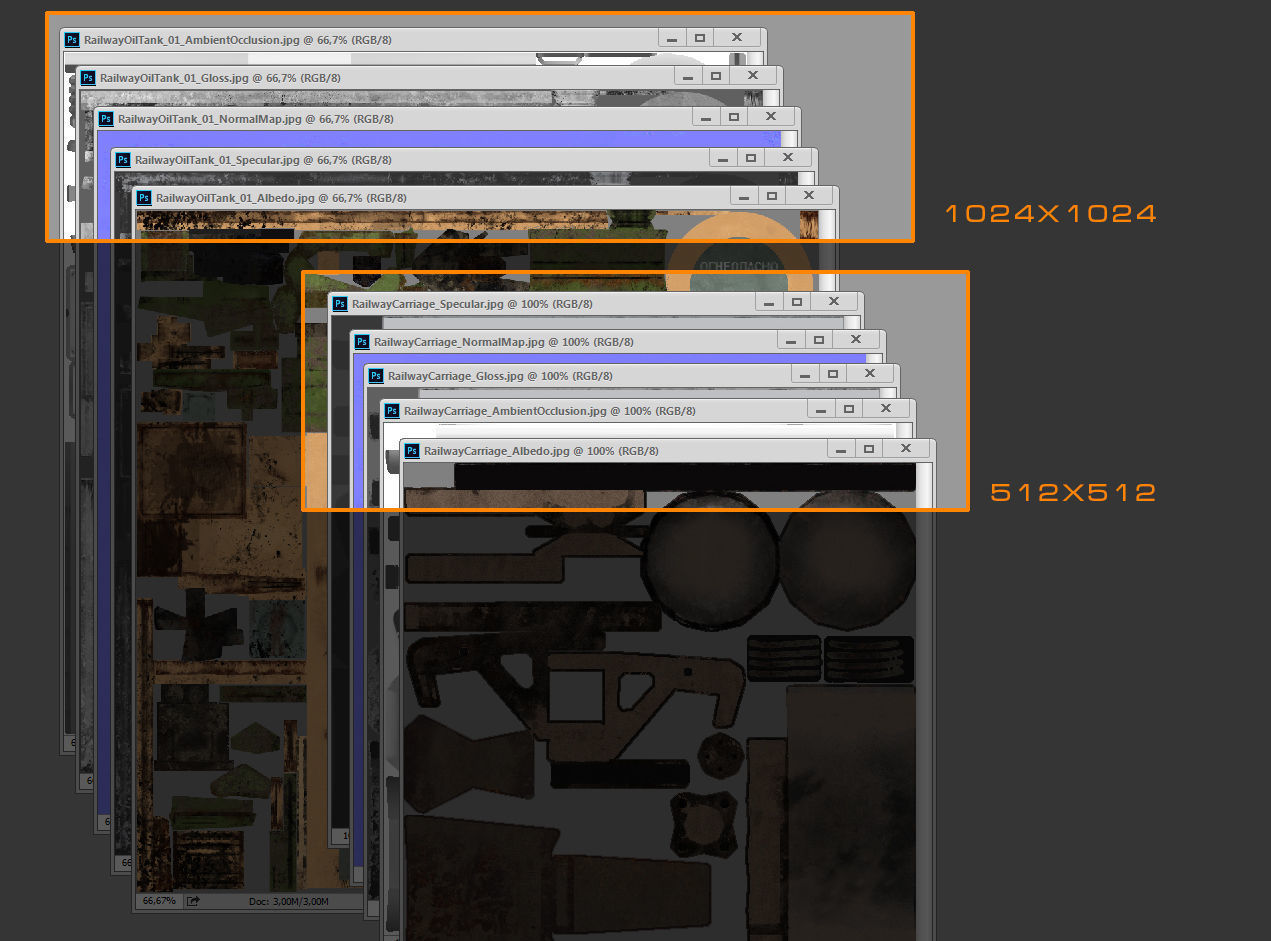Close the RailwayCarriage_AmbientOcclusion window

click(886, 408)
